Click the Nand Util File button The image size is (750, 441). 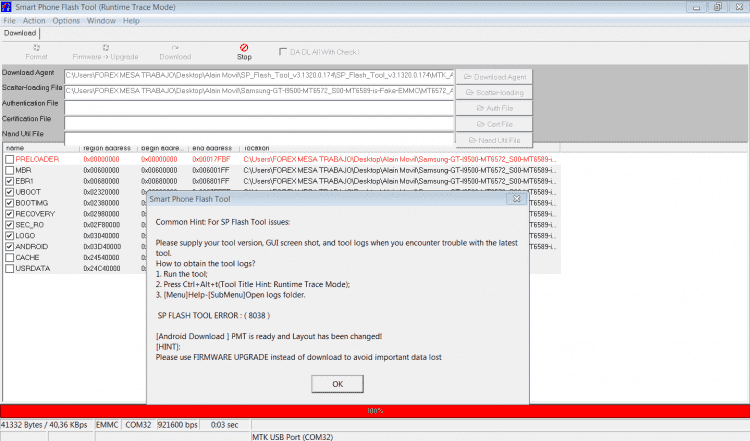click(494, 140)
